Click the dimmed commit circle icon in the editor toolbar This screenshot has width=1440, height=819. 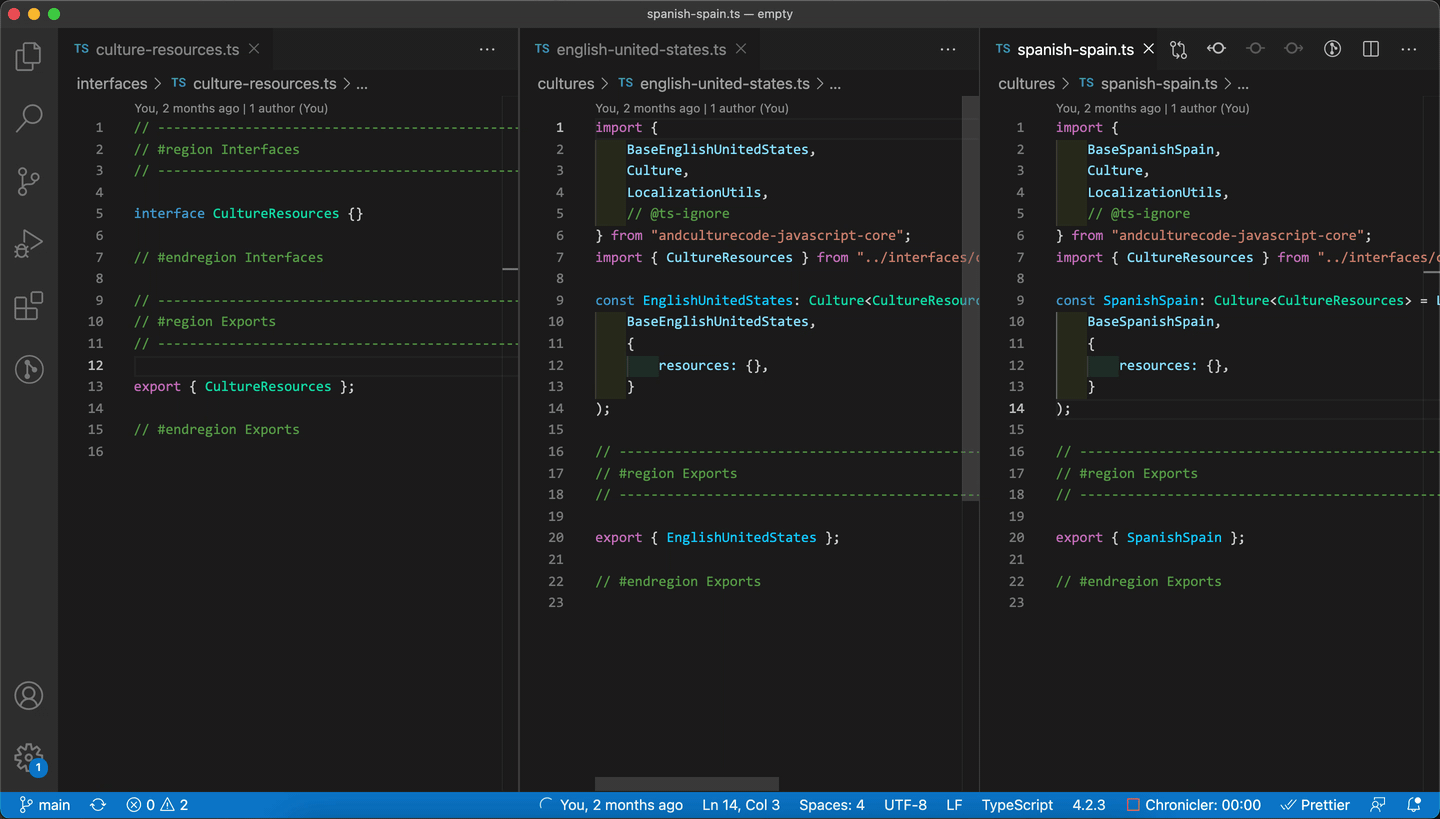click(1255, 49)
